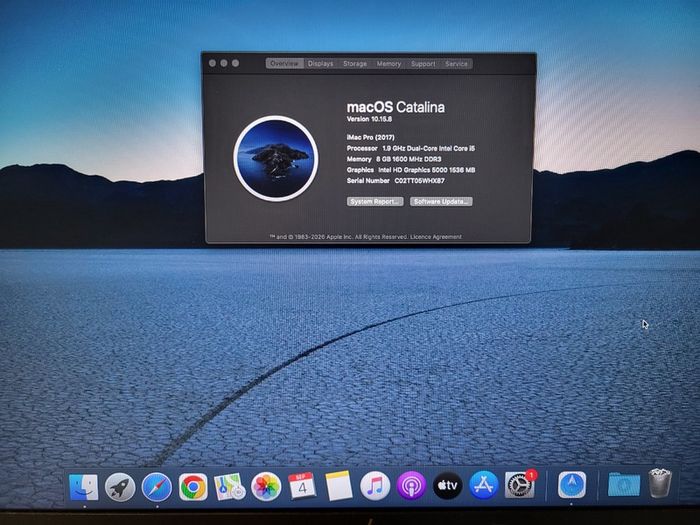Image resolution: width=700 pixels, height=525 pixels.
Task: Open Finder from the Dock
Action: pyautogui.click(x=83, y=487)
